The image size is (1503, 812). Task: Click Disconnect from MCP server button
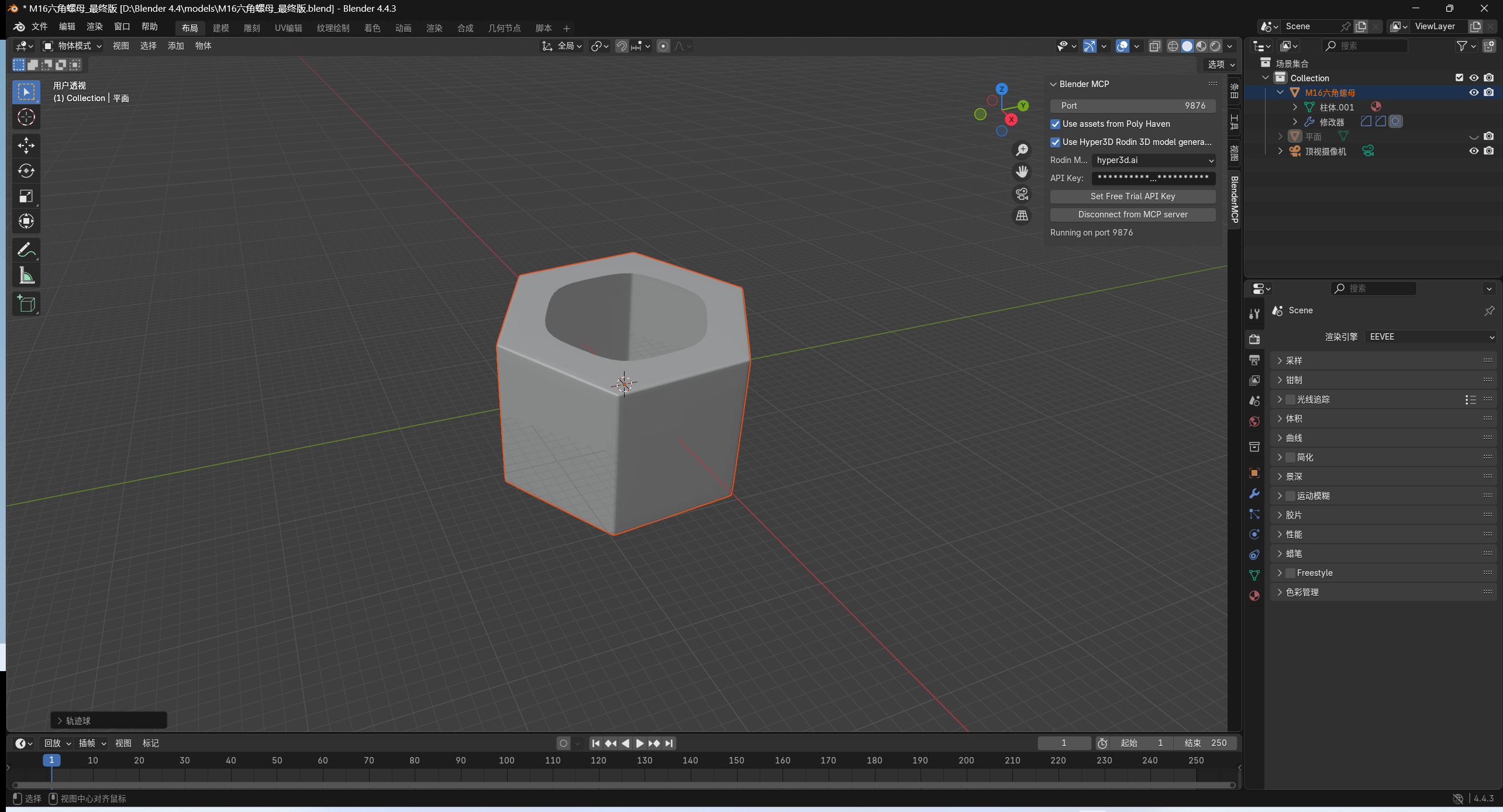[x=1132, y=215]
